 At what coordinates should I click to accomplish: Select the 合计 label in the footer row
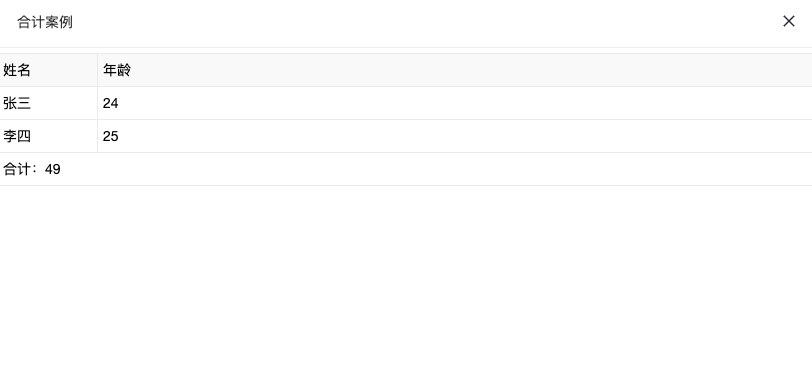[x=17, y=169]
